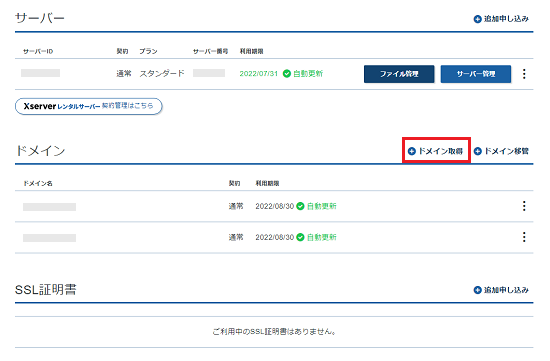Click the プラン column header
Screen dimensions: 550x361
point(148,52)
